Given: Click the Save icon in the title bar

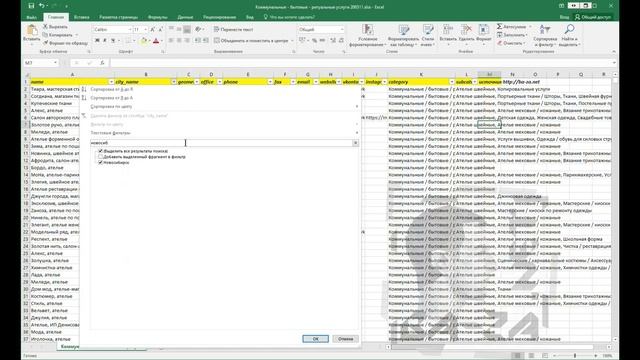Looking at the screenshot, I should (x=31, y=6).
